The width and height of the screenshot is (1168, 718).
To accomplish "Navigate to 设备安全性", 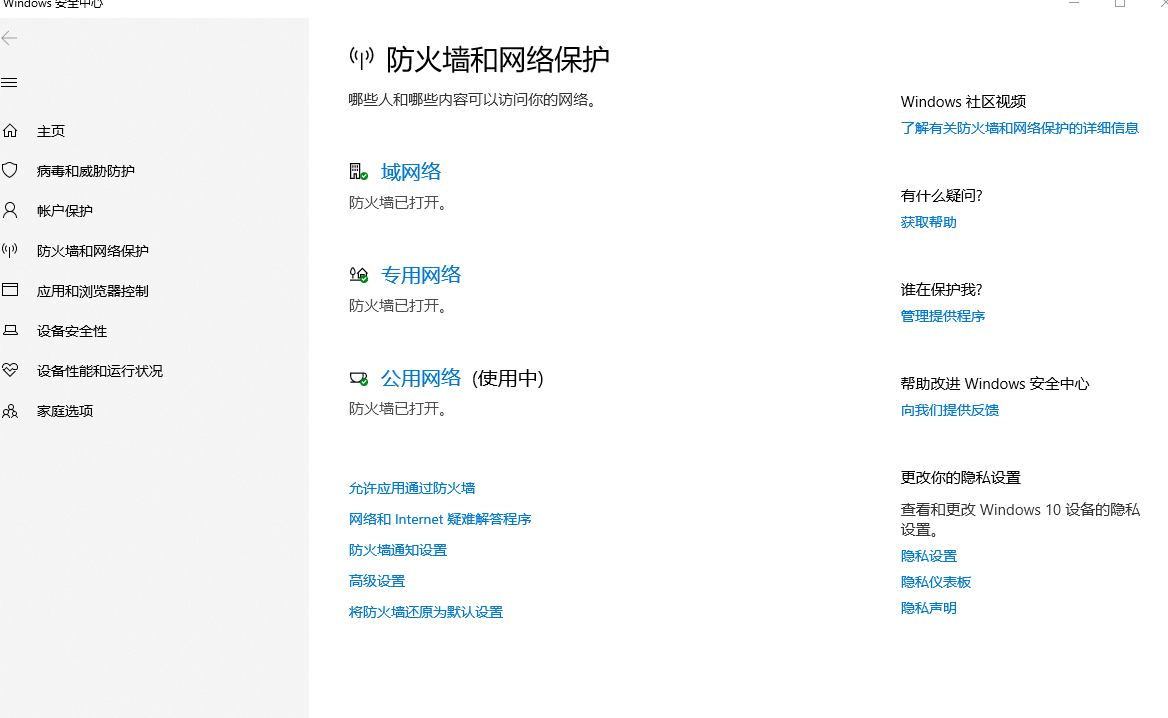I will [72, 331].
